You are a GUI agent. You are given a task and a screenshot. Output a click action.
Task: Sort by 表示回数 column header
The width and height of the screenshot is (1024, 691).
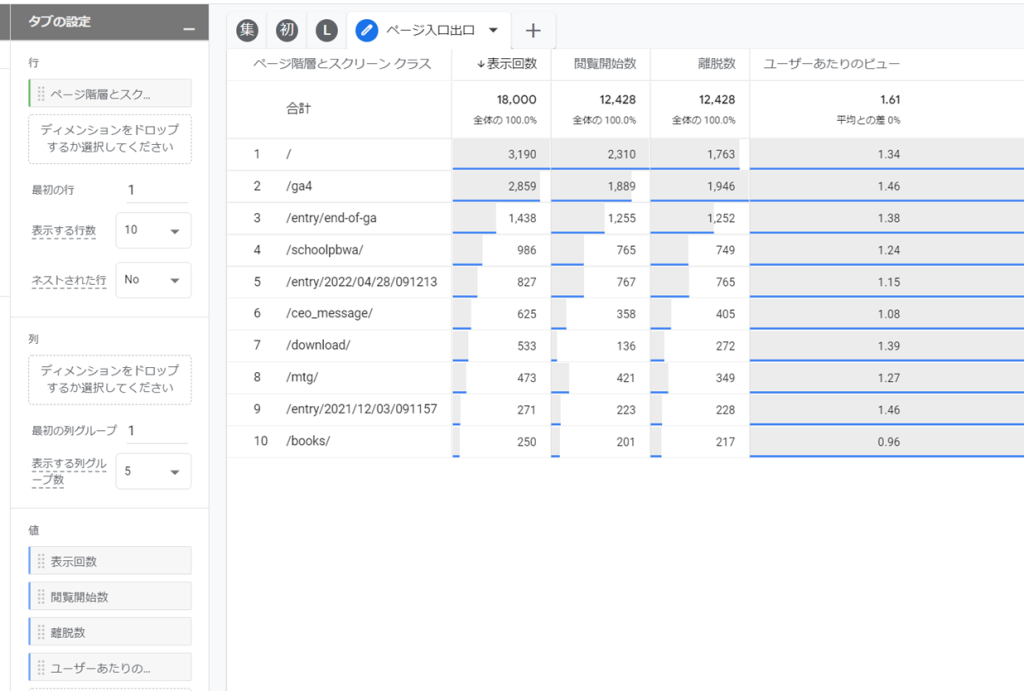point(507,64)
